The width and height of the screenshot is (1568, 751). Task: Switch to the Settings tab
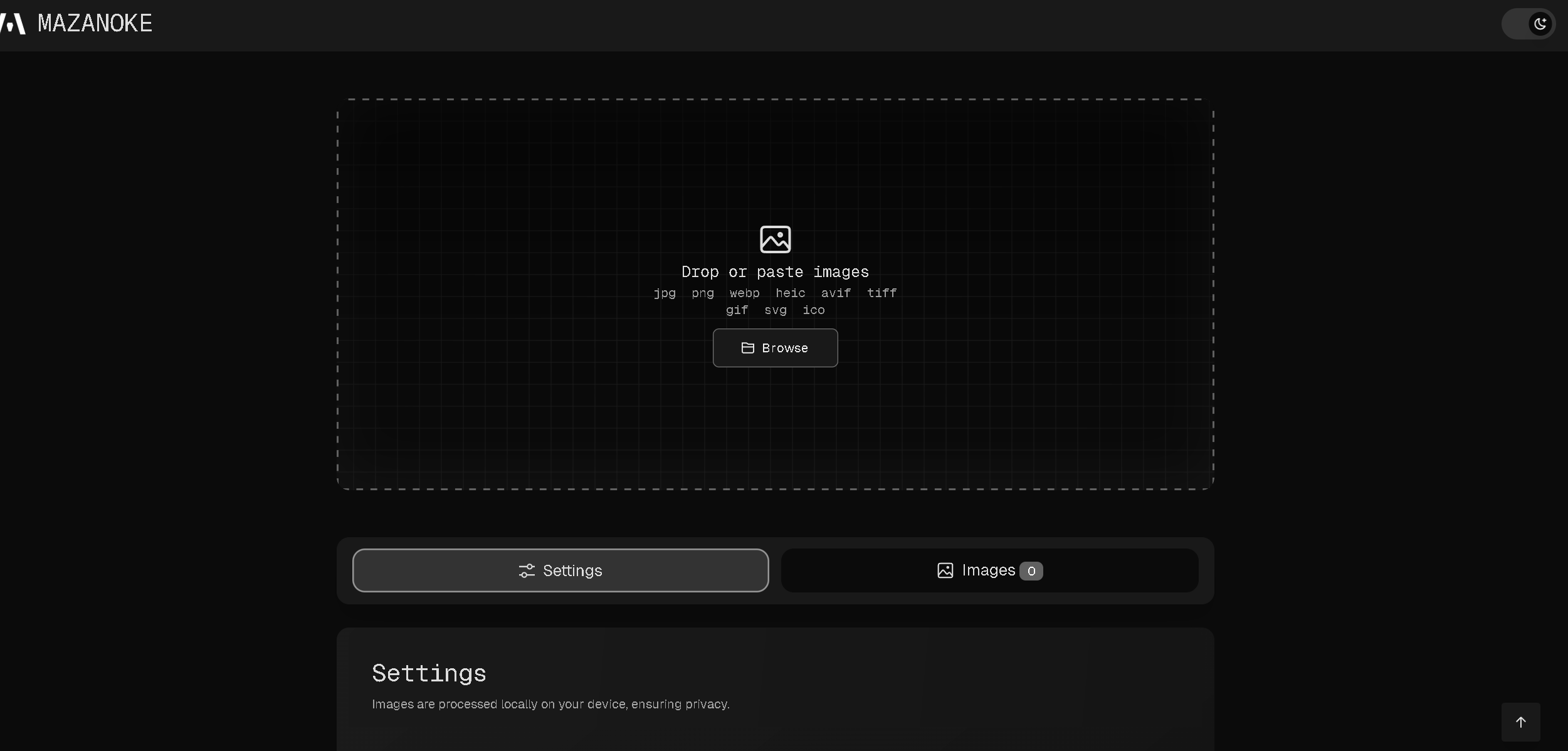(560, 570)
